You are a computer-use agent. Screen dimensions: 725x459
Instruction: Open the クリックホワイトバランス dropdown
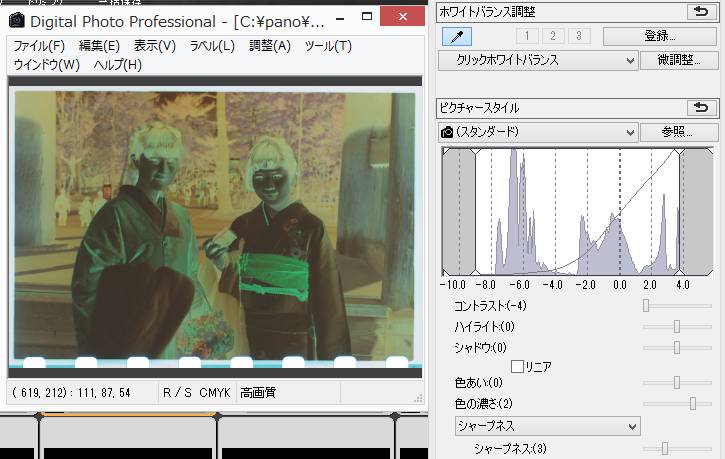click(x=538, y=61)
